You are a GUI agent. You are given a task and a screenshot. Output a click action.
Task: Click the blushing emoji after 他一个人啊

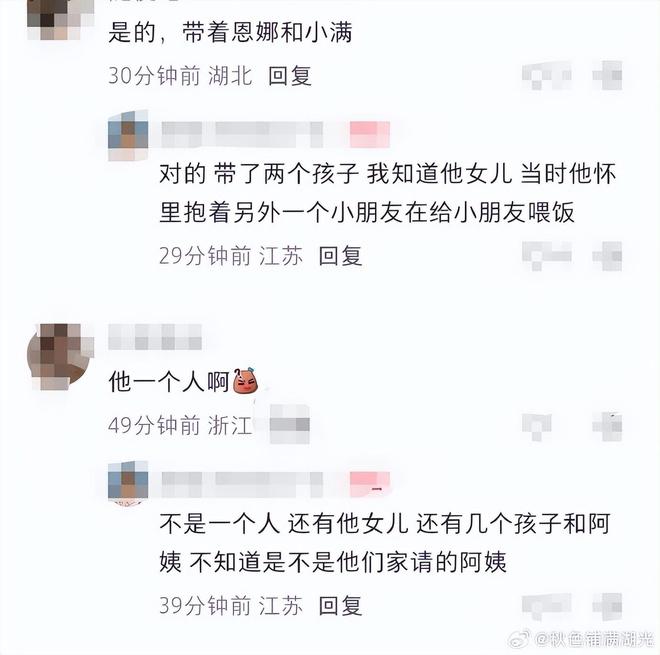coord(245,381)
